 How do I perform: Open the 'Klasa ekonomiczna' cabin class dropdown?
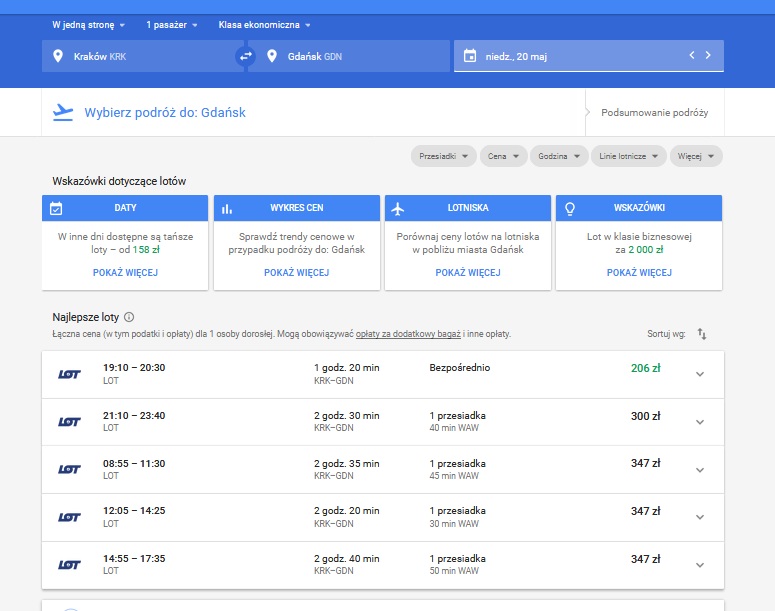[x=264, y=25]
